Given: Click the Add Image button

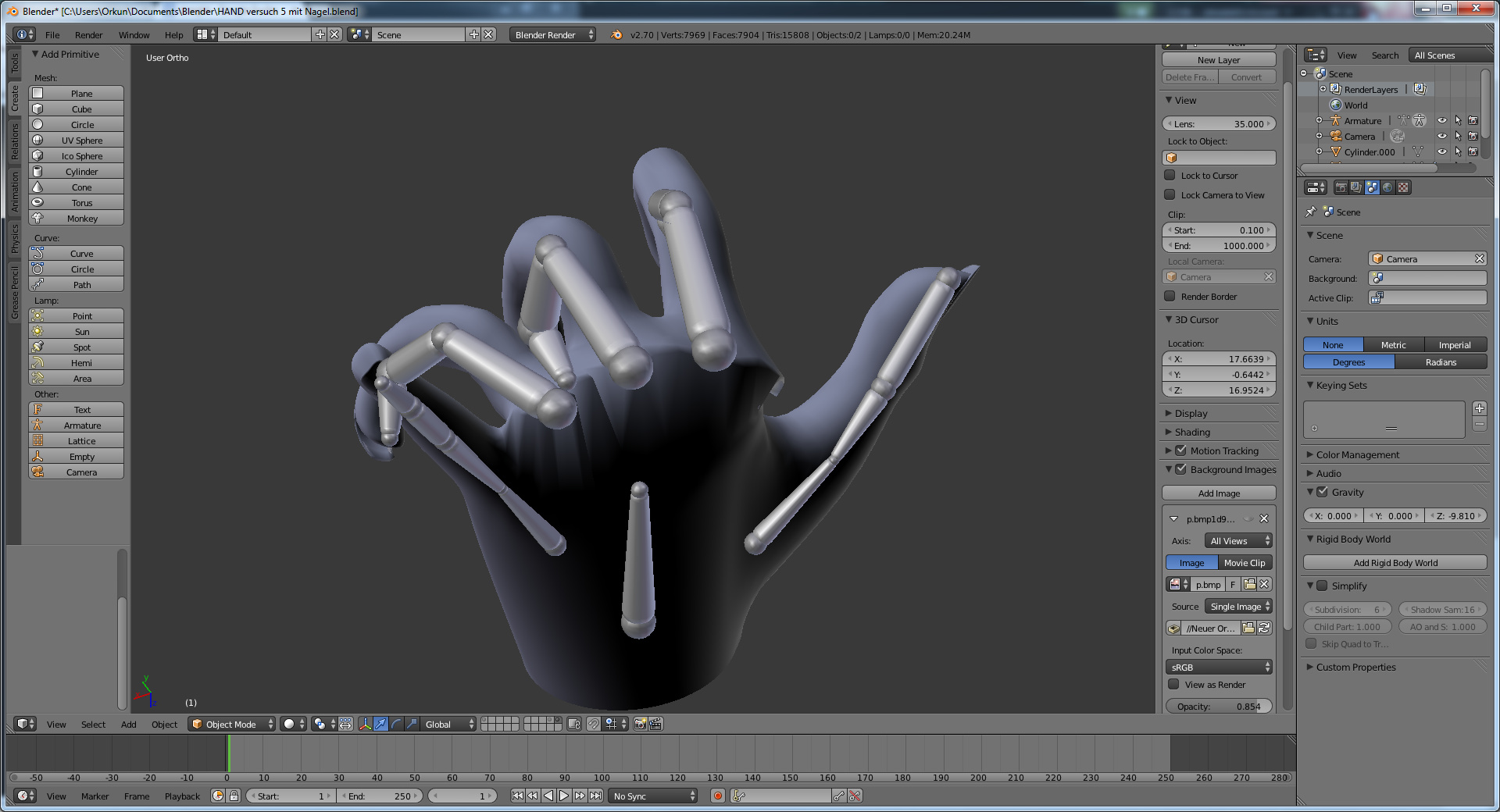Looking at the screenshot, I should [x=1219, y=493].
